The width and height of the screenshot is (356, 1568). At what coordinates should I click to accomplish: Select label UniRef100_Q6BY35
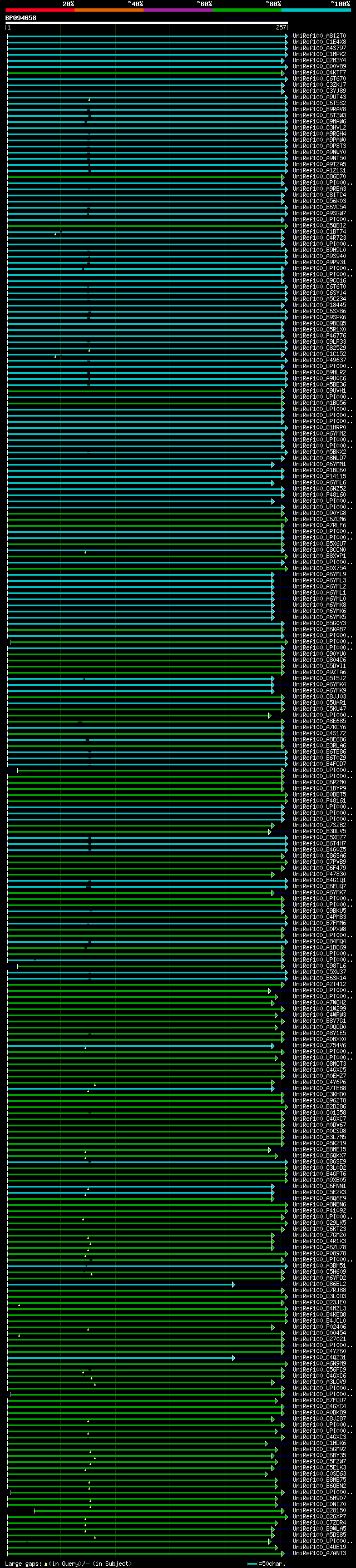click(x=319, y=1456)
